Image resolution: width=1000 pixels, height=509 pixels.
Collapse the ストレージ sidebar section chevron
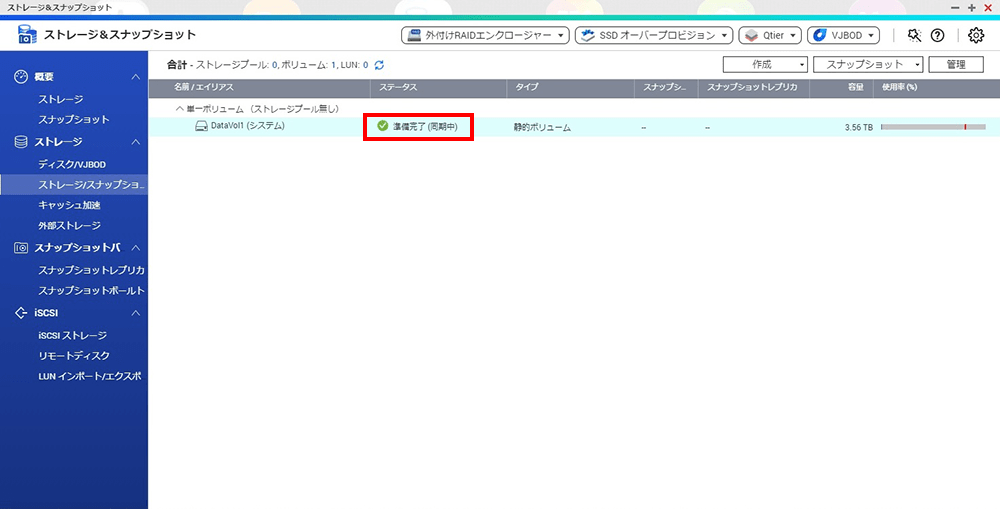click(x=136, y=142)
